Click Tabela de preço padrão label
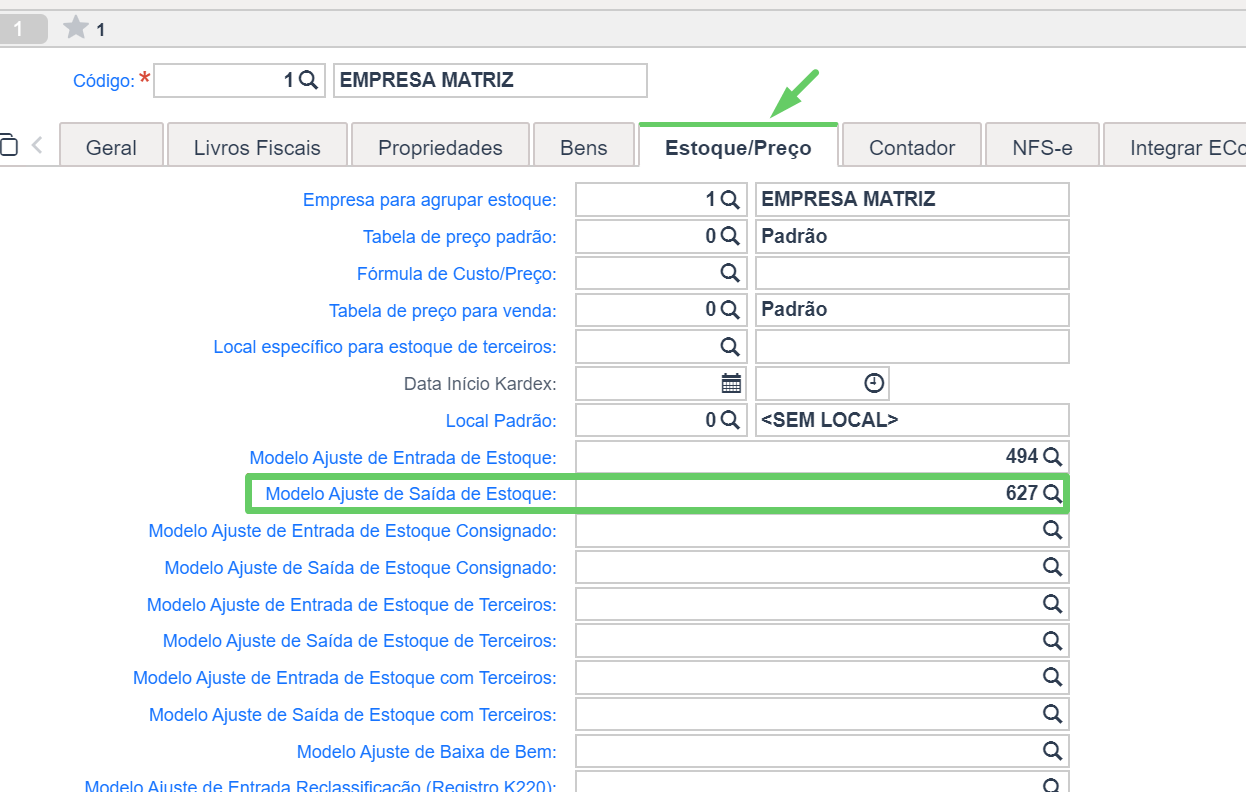The image size is (1246, 792). pyautogui.click(x=460, y=237)
